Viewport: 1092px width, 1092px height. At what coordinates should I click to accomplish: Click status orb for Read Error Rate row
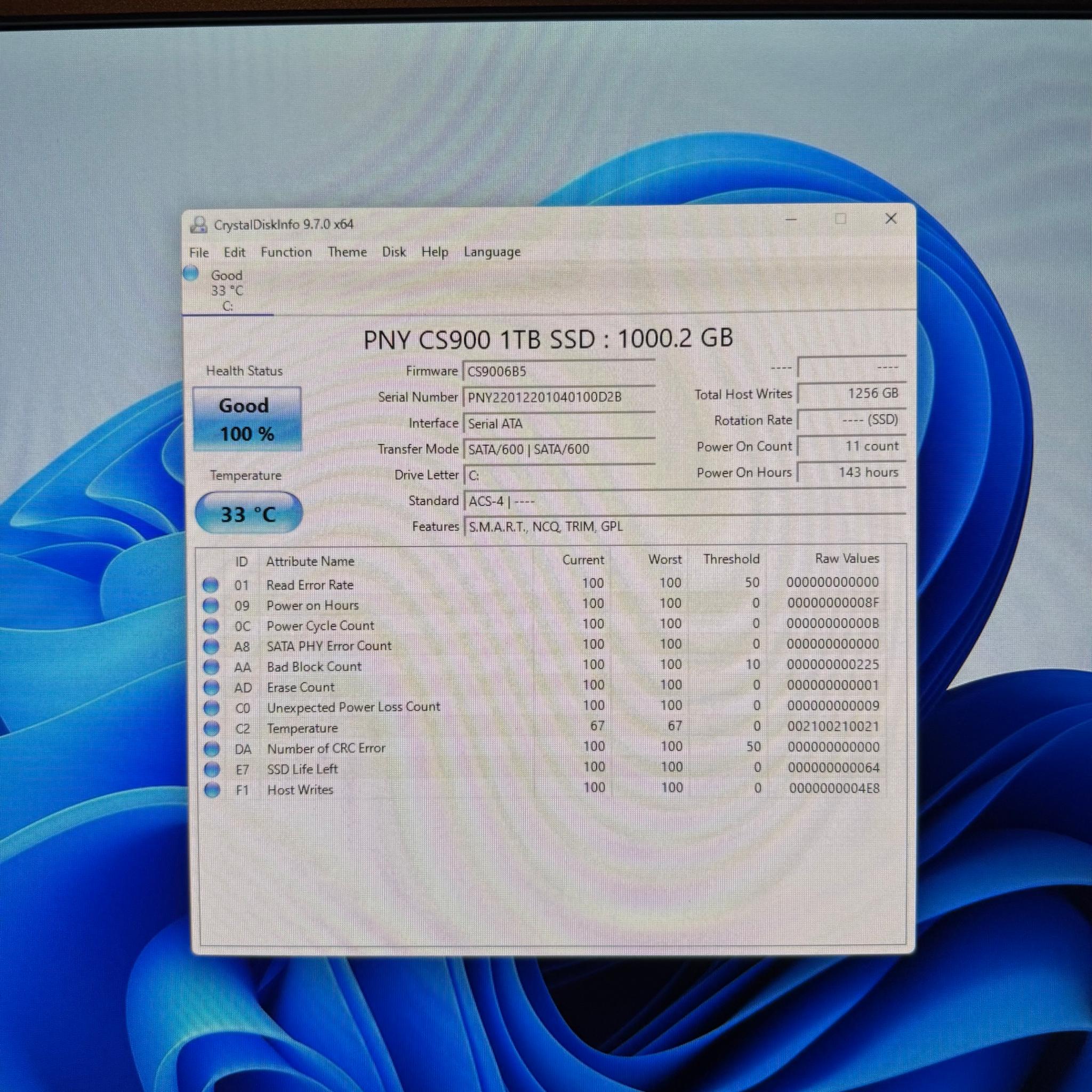[210, 584]
